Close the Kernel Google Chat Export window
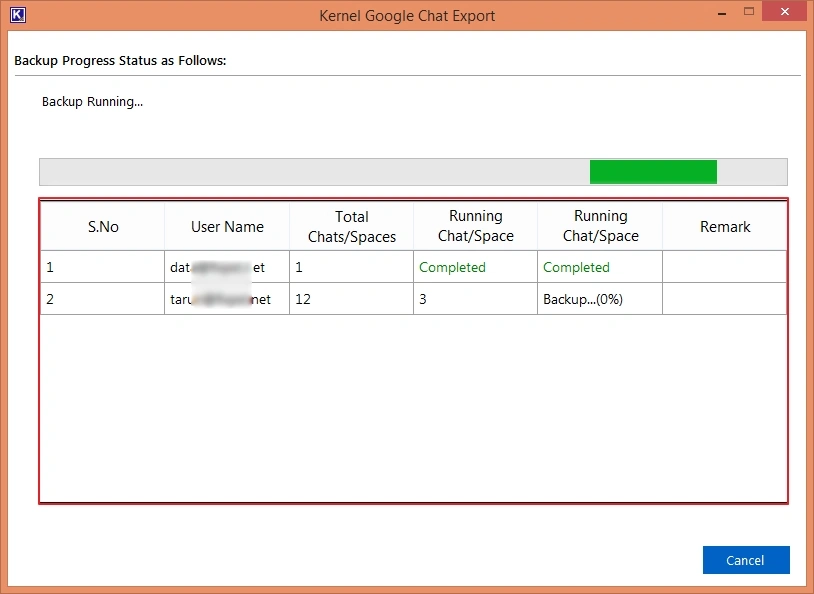 tap(784, 11)
